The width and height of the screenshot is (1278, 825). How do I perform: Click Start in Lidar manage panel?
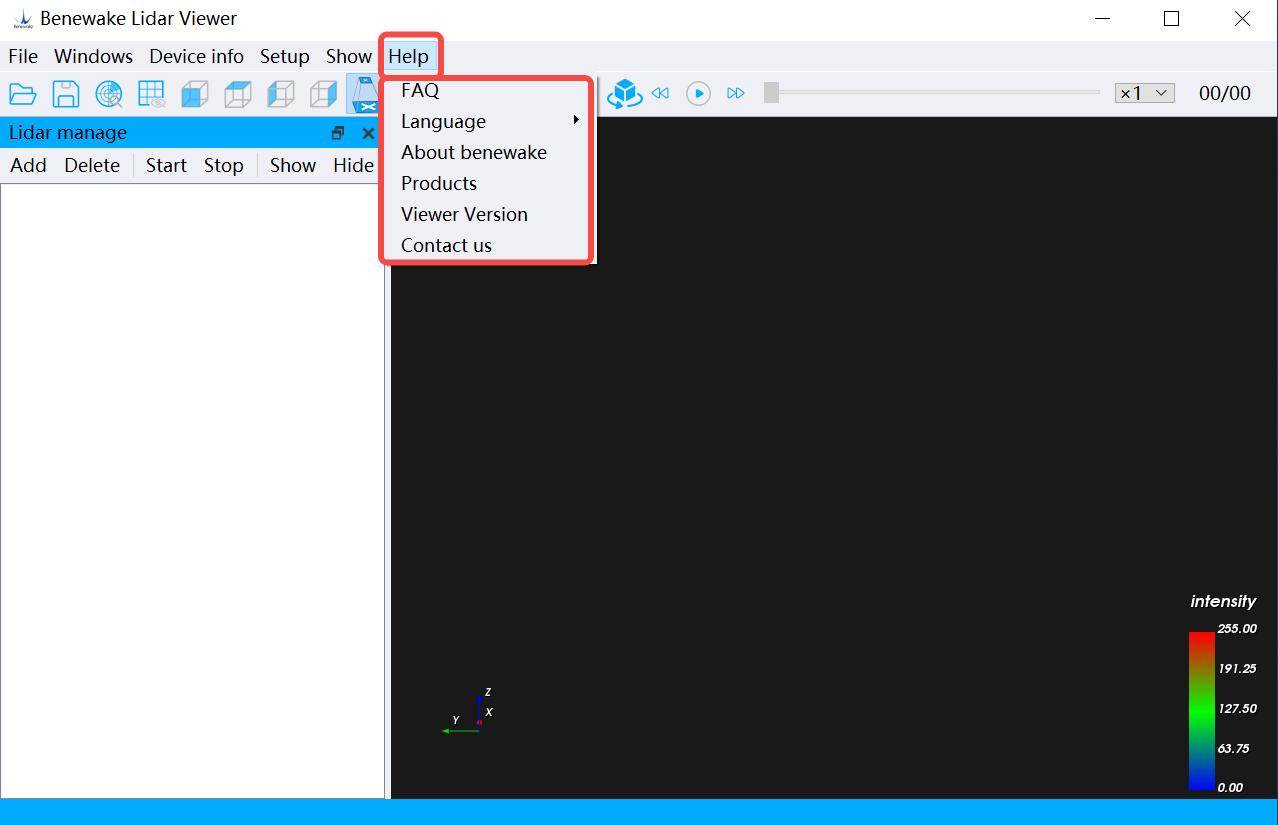click(166, 165)
